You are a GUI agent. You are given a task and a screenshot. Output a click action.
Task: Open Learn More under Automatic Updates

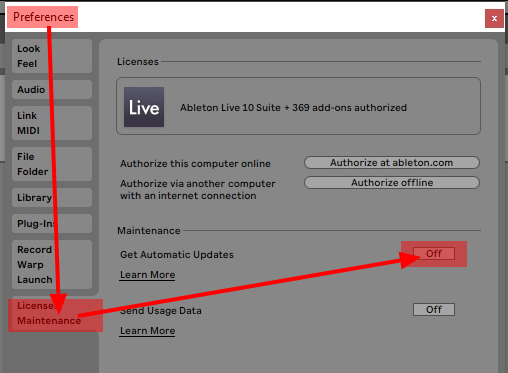click(147, 275)
